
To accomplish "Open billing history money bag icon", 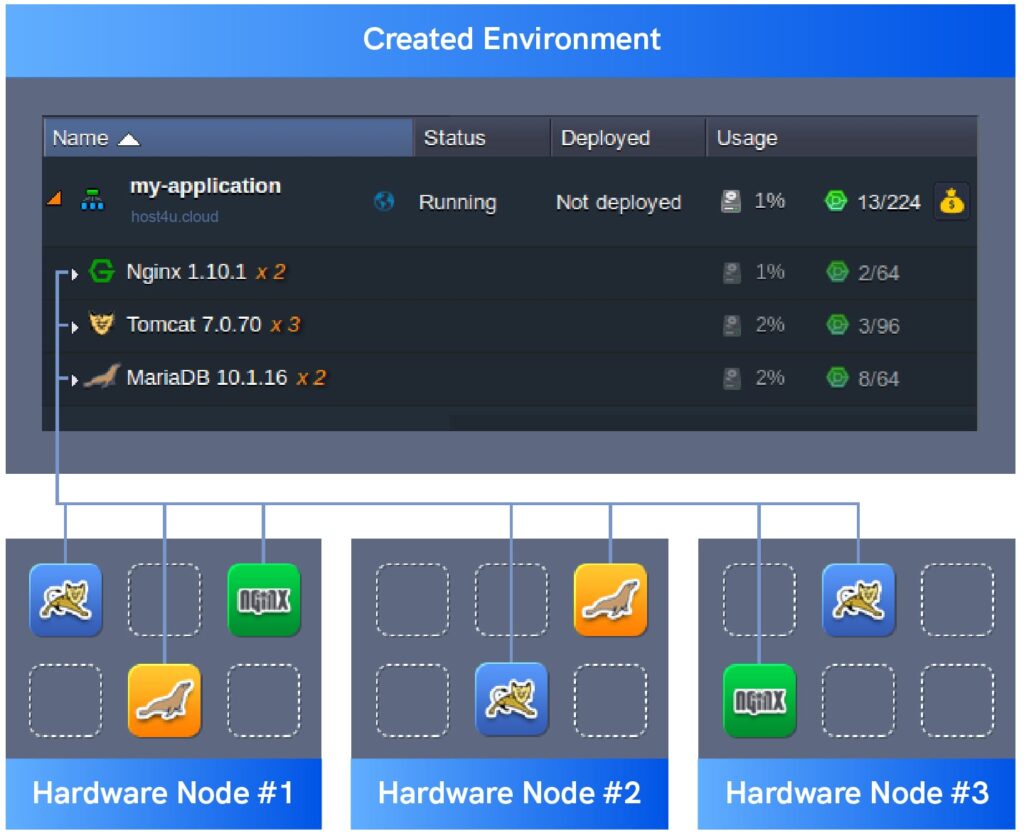I will click(952, 201).
